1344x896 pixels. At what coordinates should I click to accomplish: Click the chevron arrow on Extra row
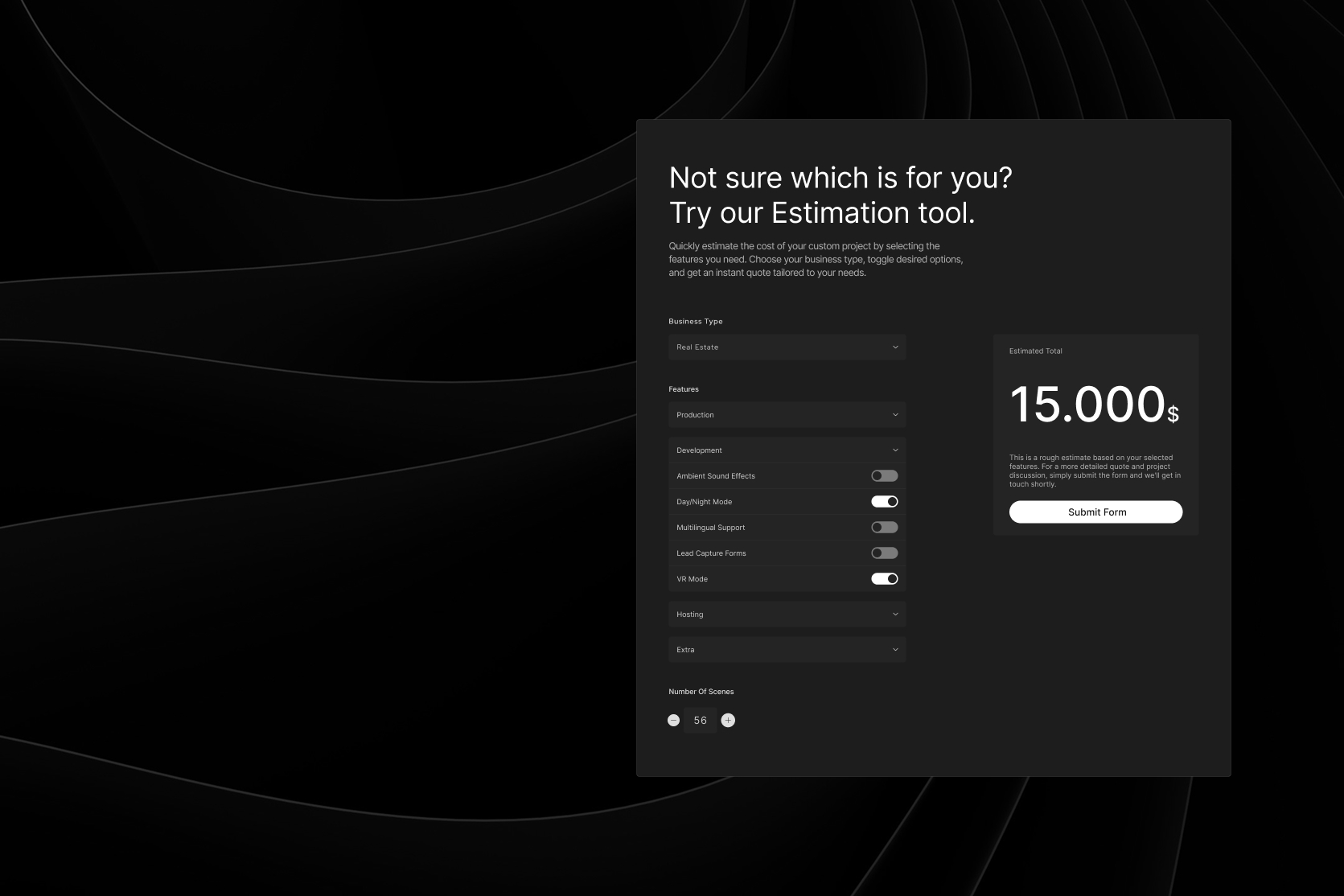coord(895,650)
